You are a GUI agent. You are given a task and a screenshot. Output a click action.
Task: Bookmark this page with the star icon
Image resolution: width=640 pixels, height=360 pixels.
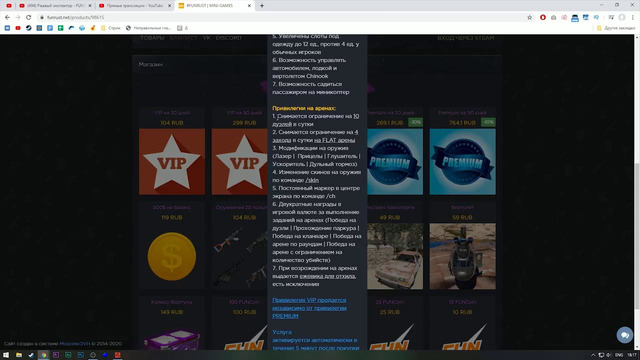coord(529,17)
